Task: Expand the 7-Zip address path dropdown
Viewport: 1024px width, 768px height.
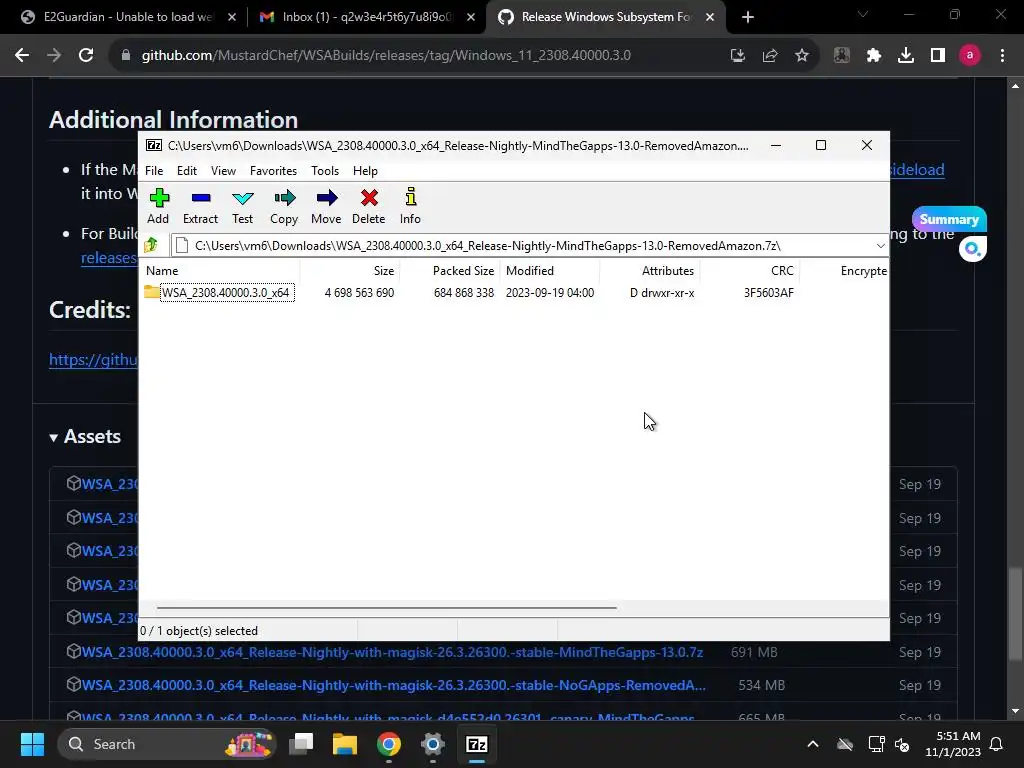Action: tap(880, 246)
